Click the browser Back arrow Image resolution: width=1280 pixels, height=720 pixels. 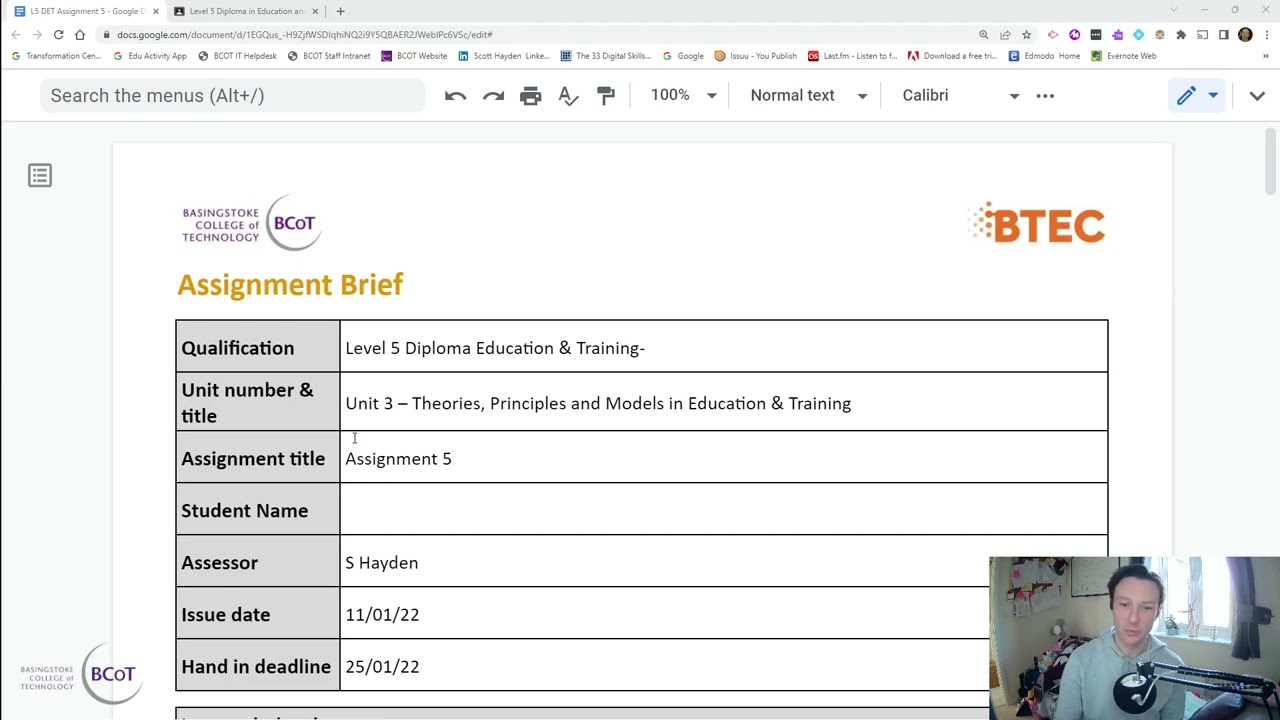16,34
